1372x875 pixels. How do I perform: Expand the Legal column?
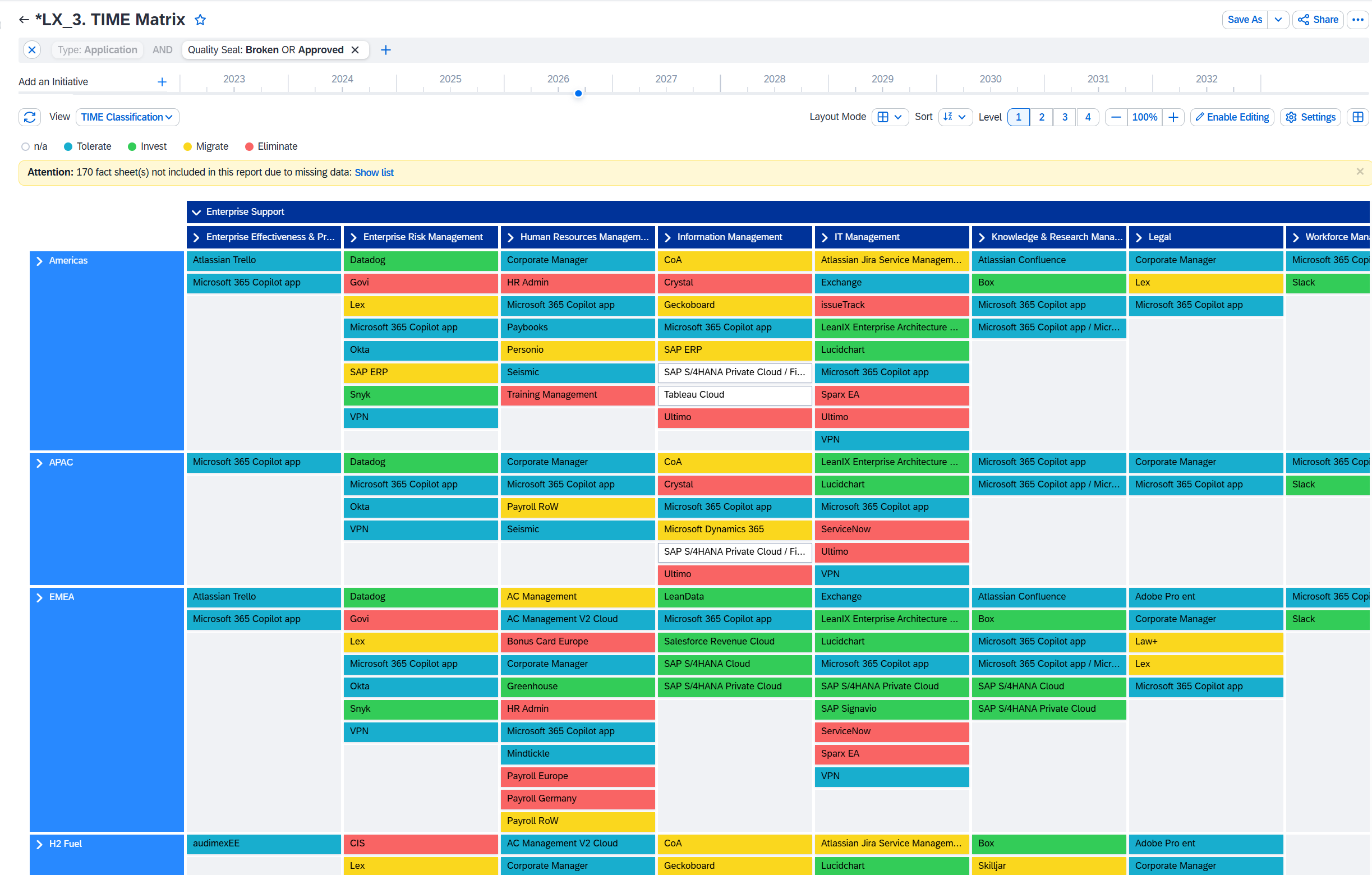pyautogui.click(x=1139, y=238)
